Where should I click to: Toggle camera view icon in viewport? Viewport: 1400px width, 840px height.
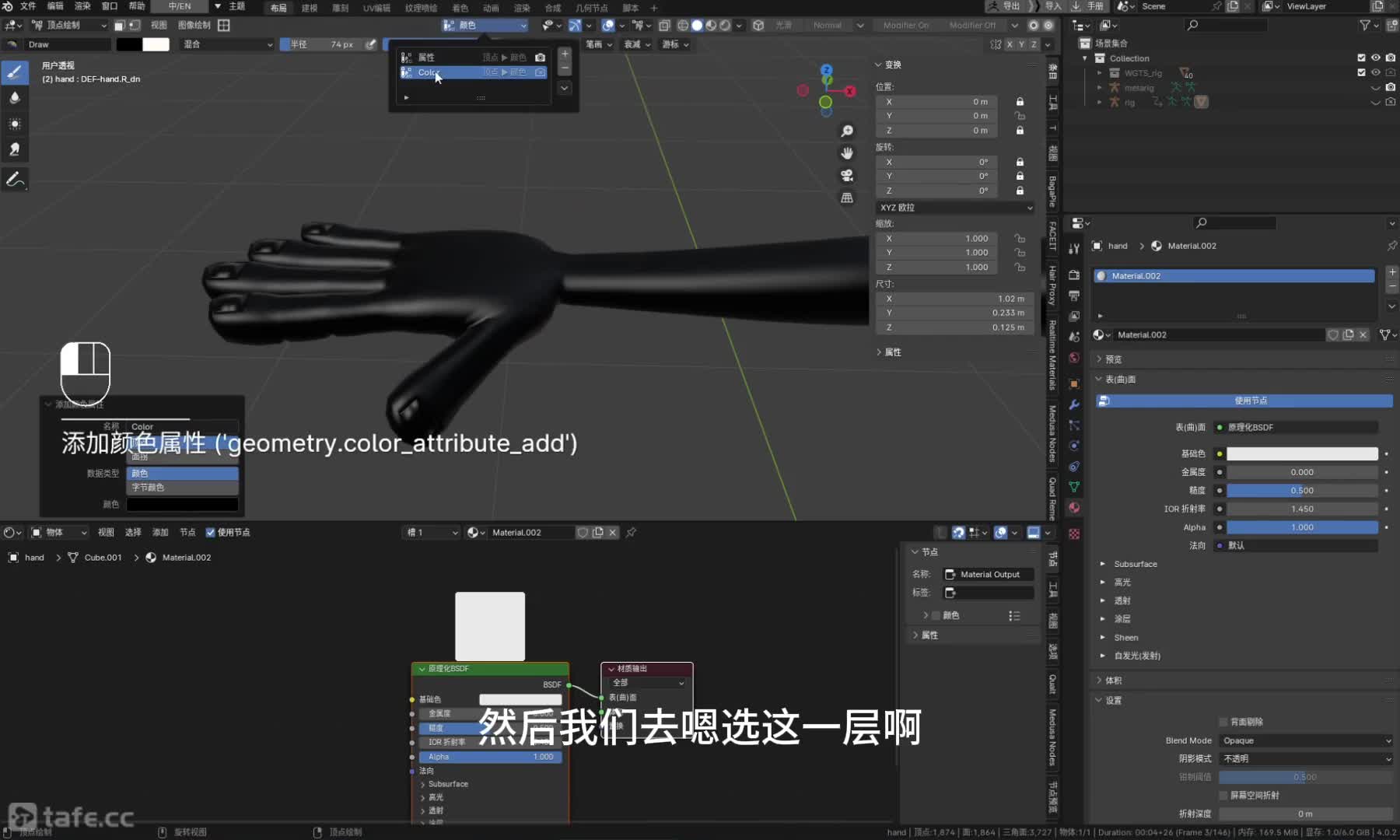click(847, 176)
